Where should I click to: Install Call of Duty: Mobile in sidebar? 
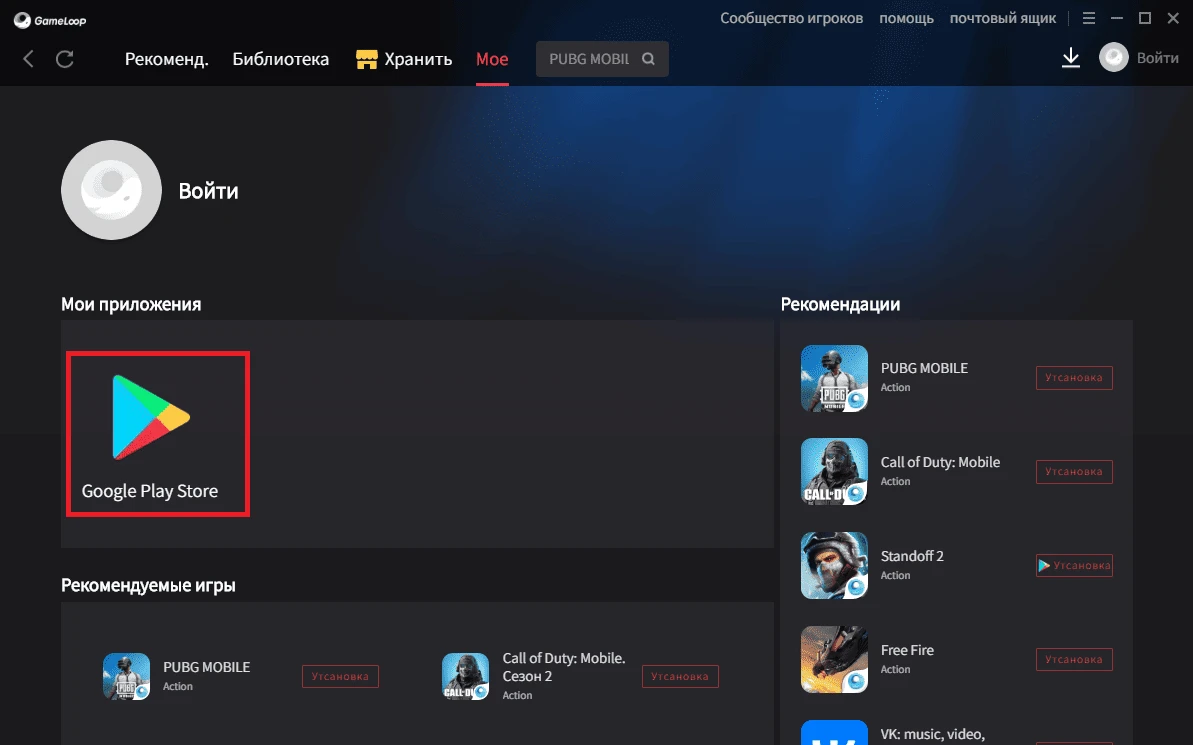(1074, 472)
